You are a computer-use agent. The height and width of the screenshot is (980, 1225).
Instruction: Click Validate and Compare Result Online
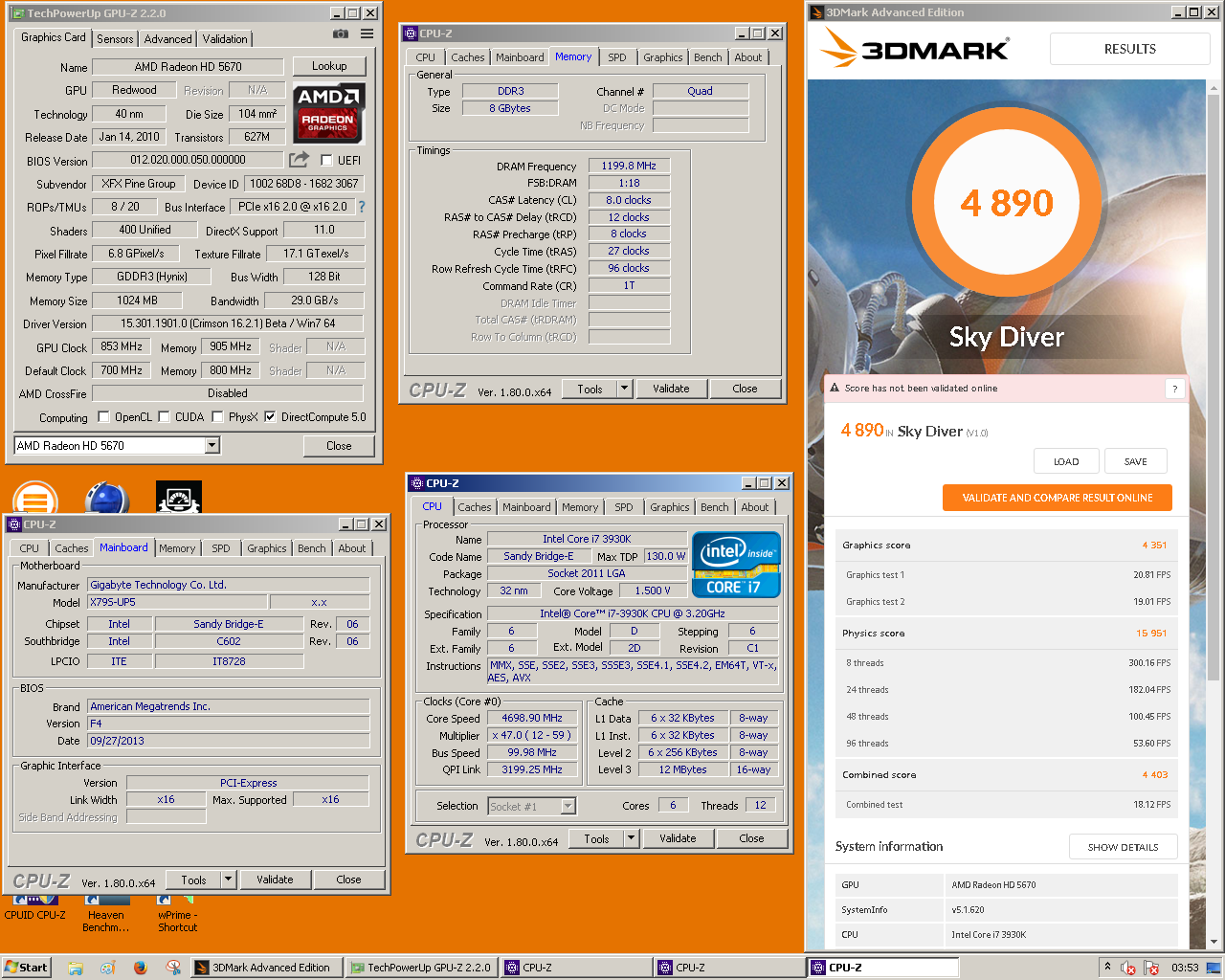point(1058,498)
